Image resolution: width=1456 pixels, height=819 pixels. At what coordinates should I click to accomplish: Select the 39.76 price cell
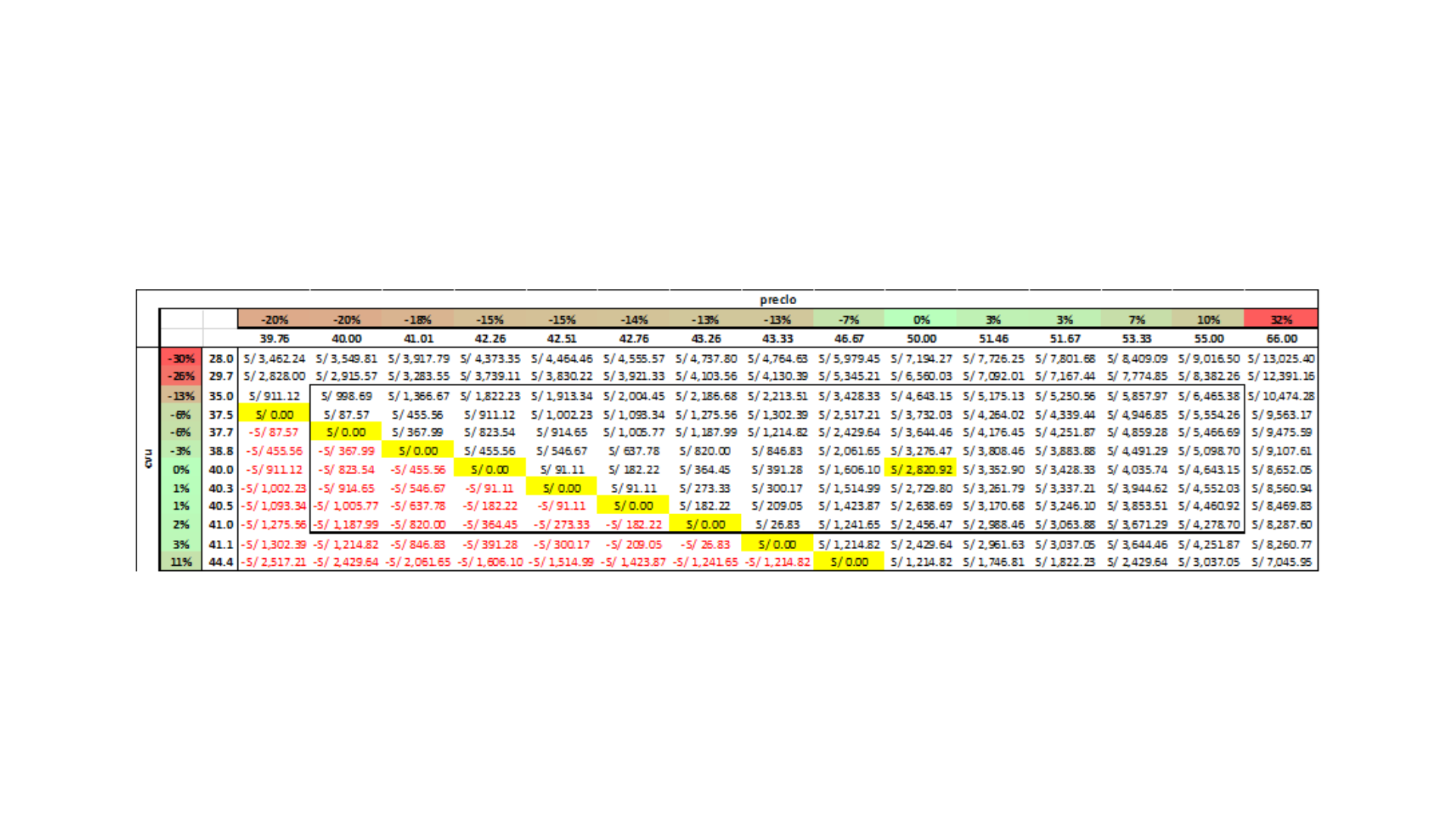274,338
